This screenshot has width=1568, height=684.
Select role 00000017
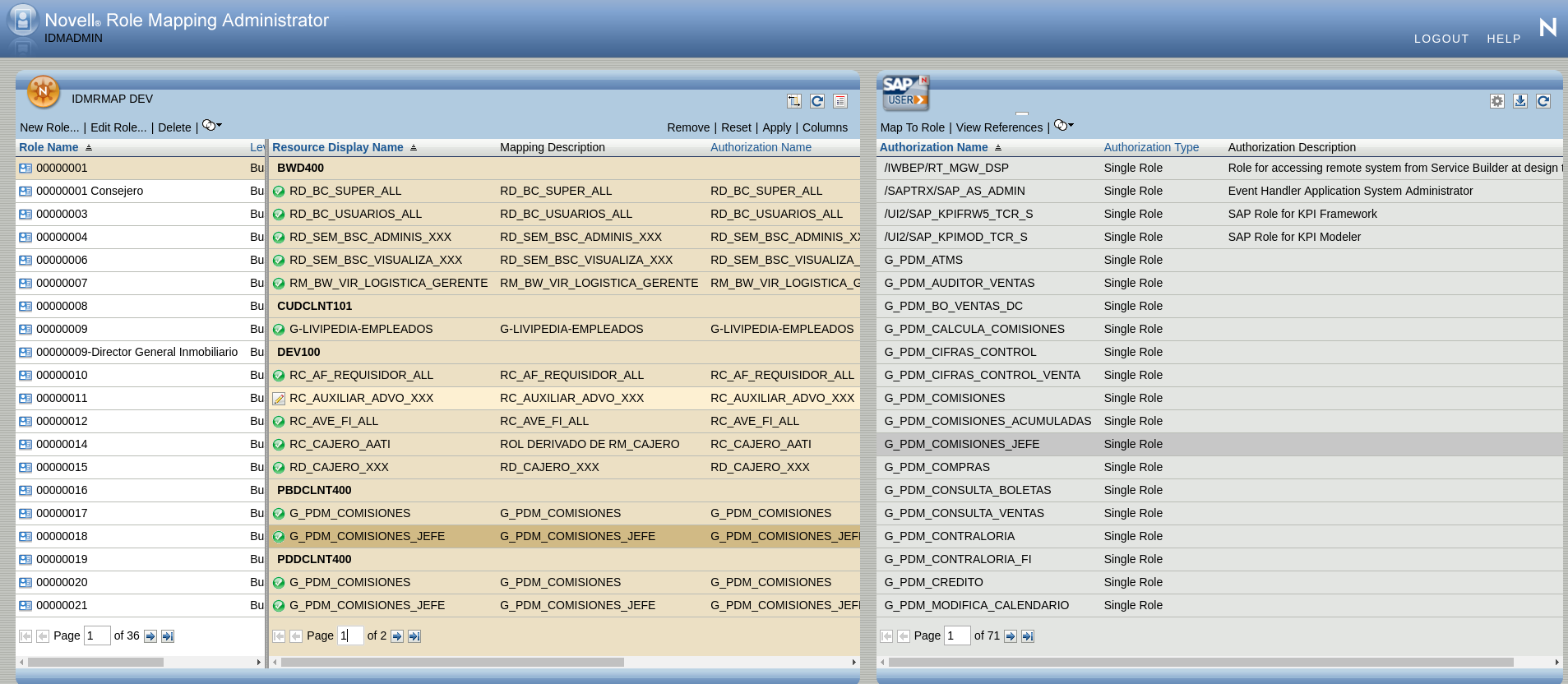62,513
